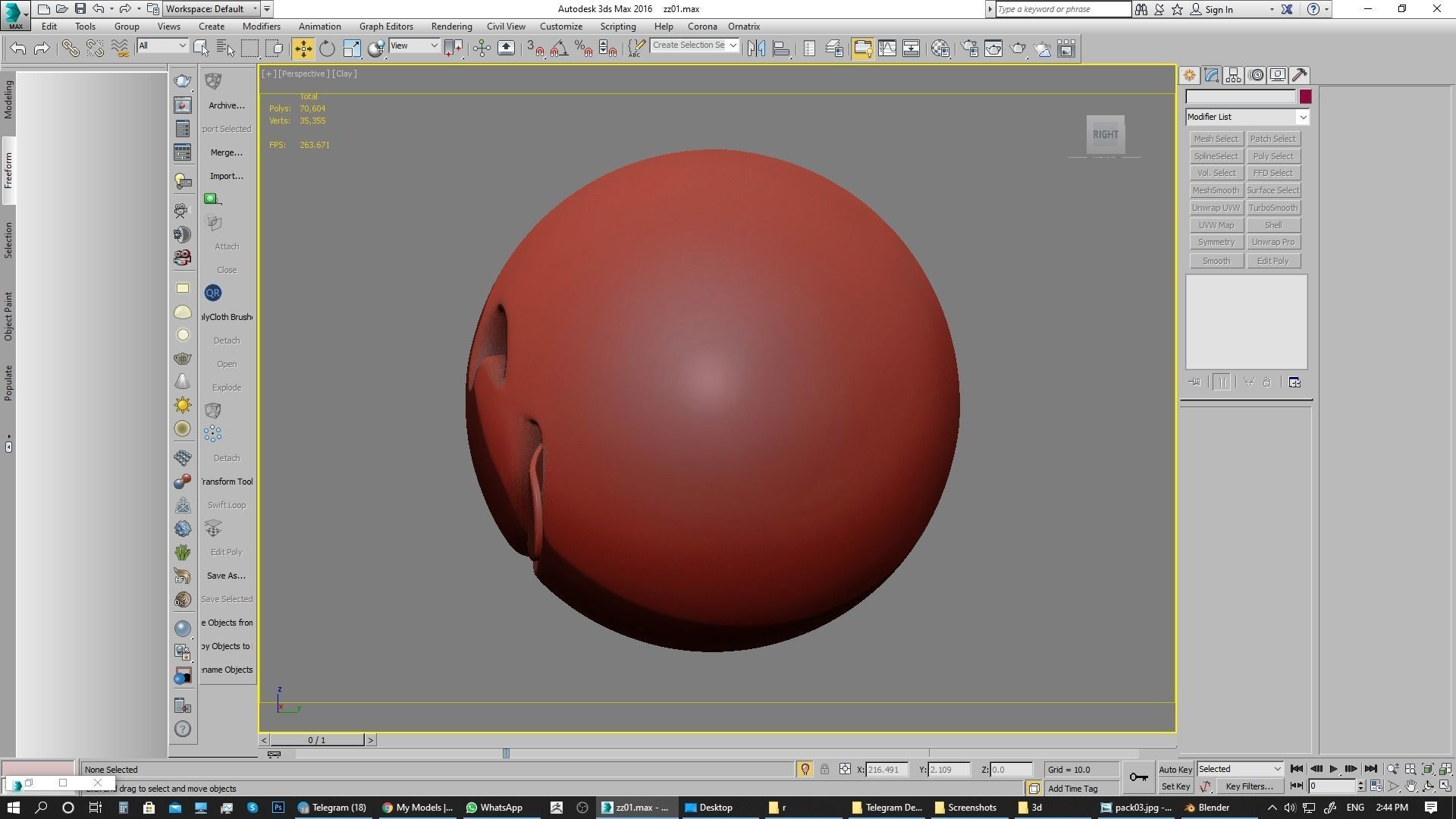Click the Set Key button
The width and height of the screenshot is (1456, 819).
1175,786
